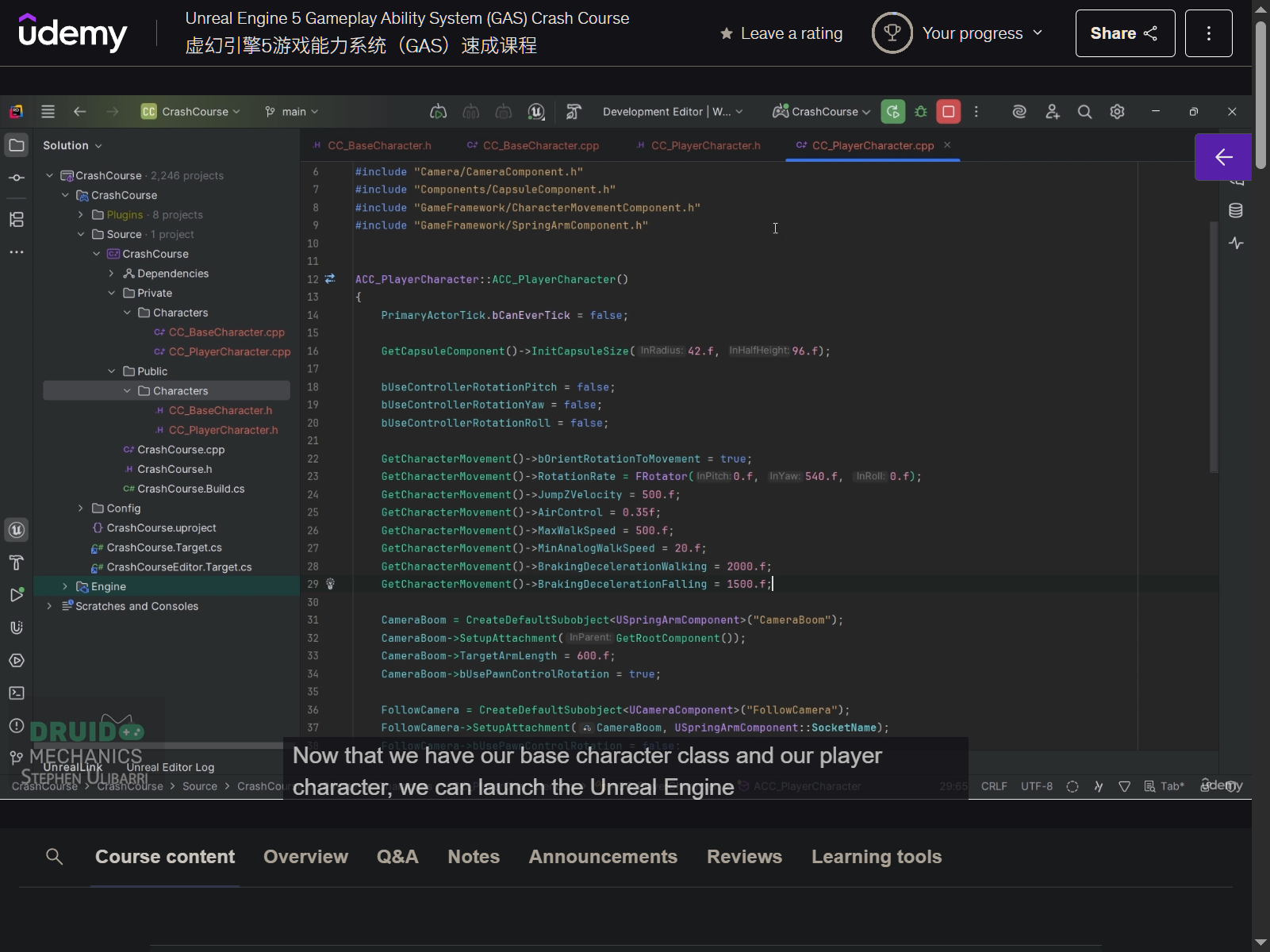Open the Terminal tool window

tap(17, 693)
